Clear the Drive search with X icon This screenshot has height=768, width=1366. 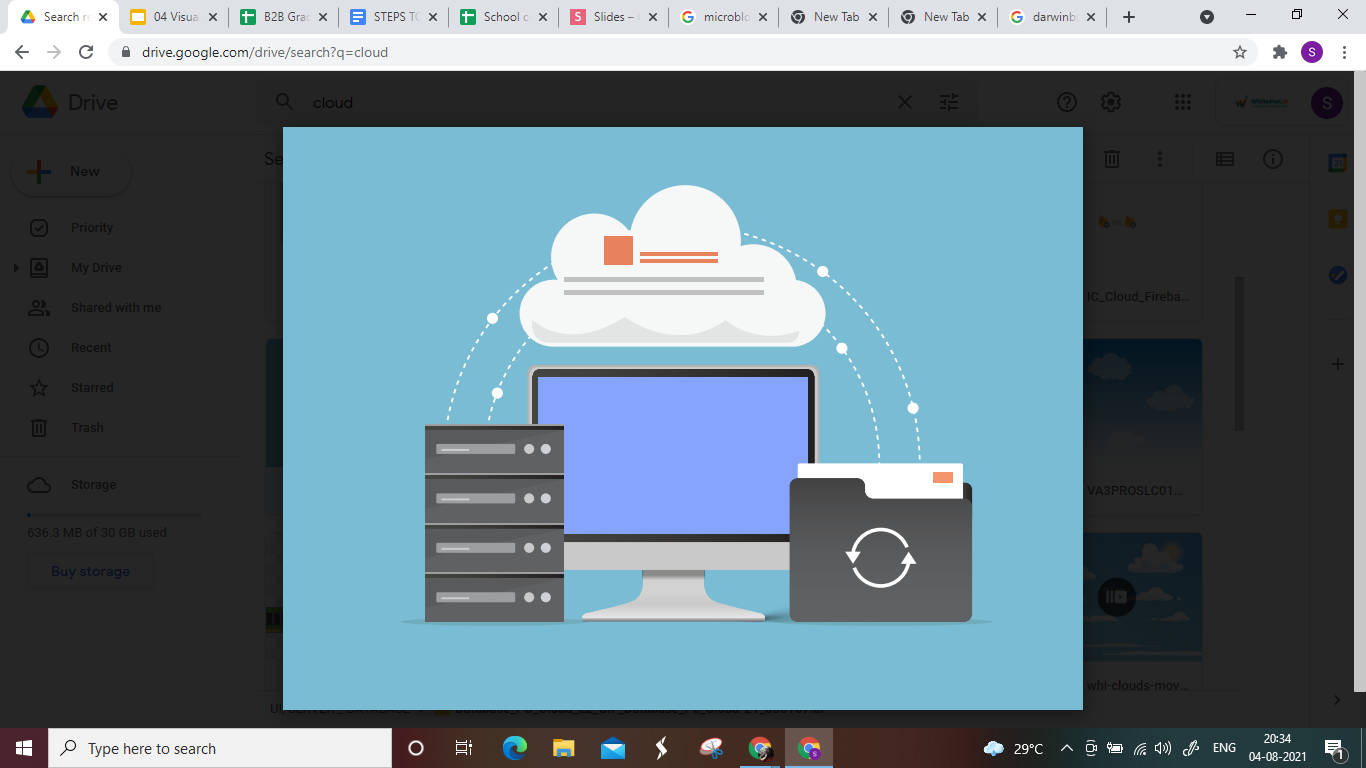tap(904, 102)
